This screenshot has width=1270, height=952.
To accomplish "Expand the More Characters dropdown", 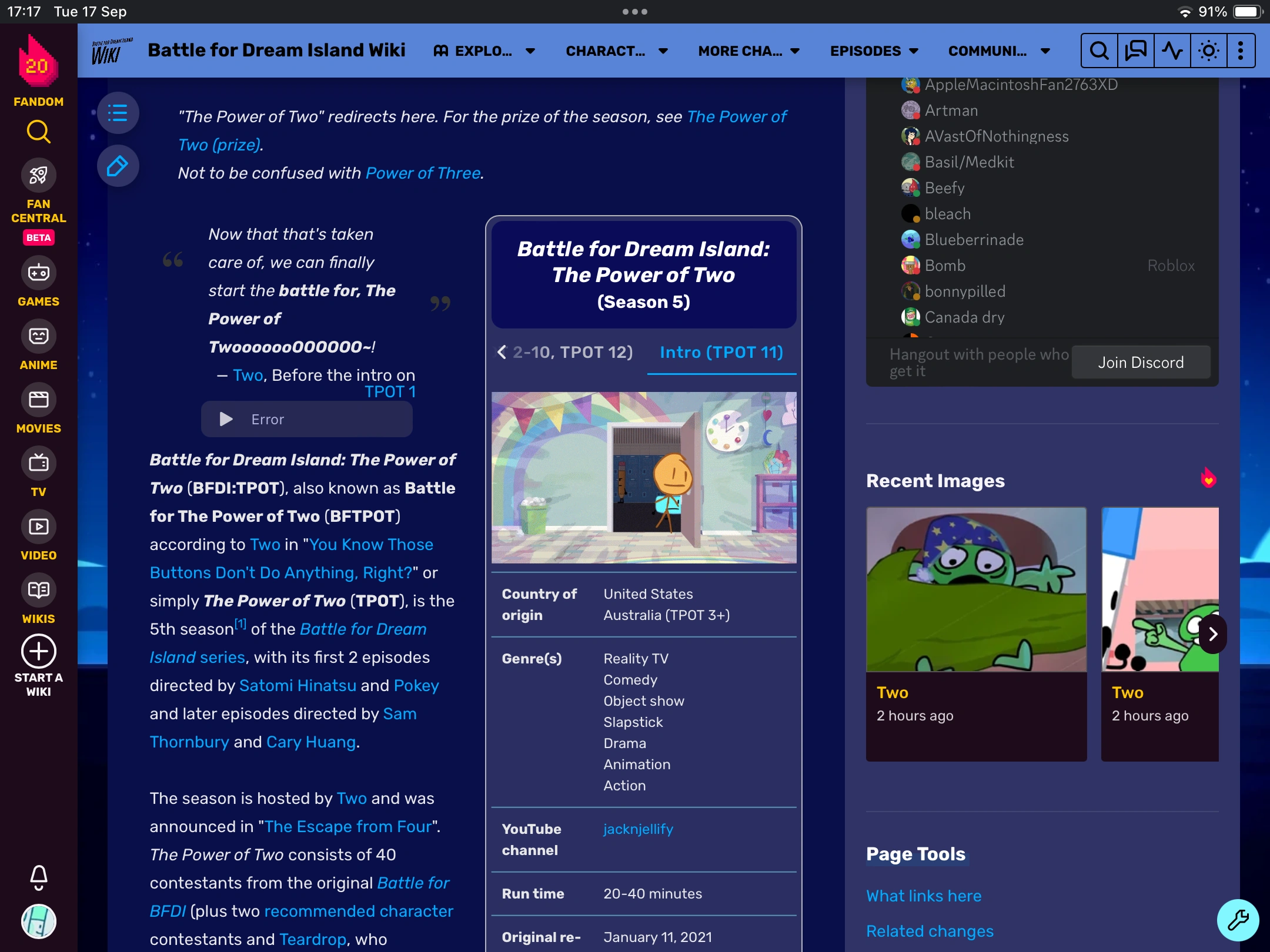I will click(x=748, y=51).
